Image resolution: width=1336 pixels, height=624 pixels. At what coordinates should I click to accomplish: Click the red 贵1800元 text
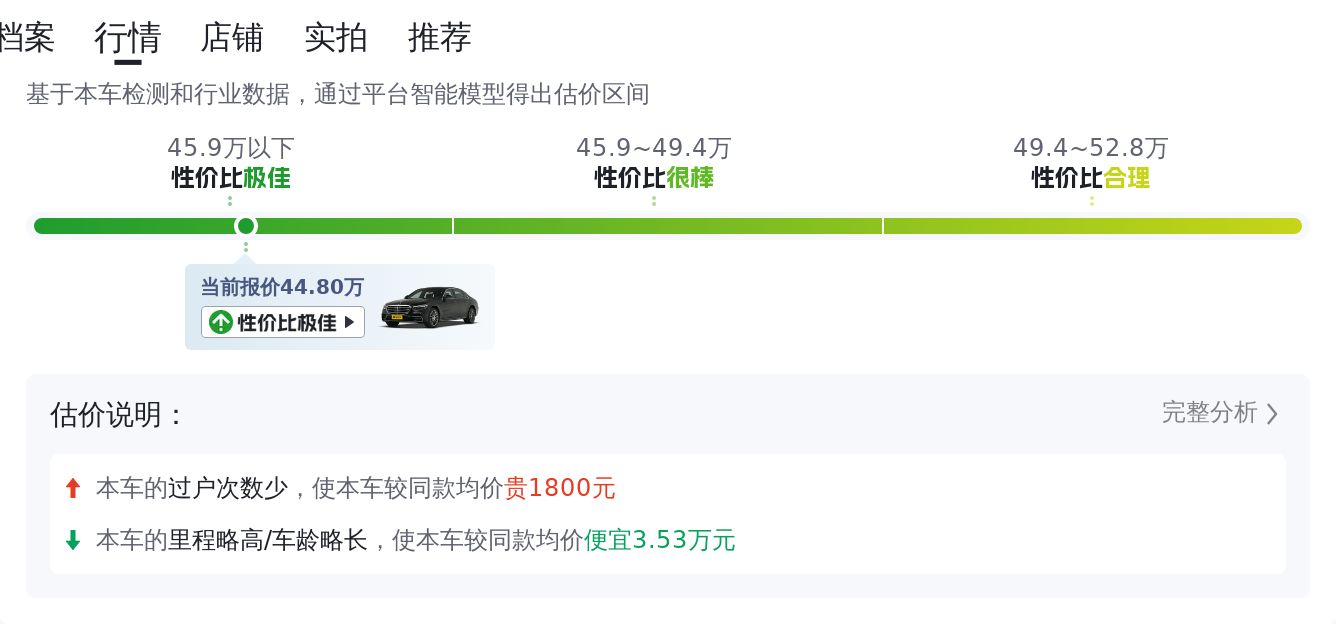(x=560, y=488)
